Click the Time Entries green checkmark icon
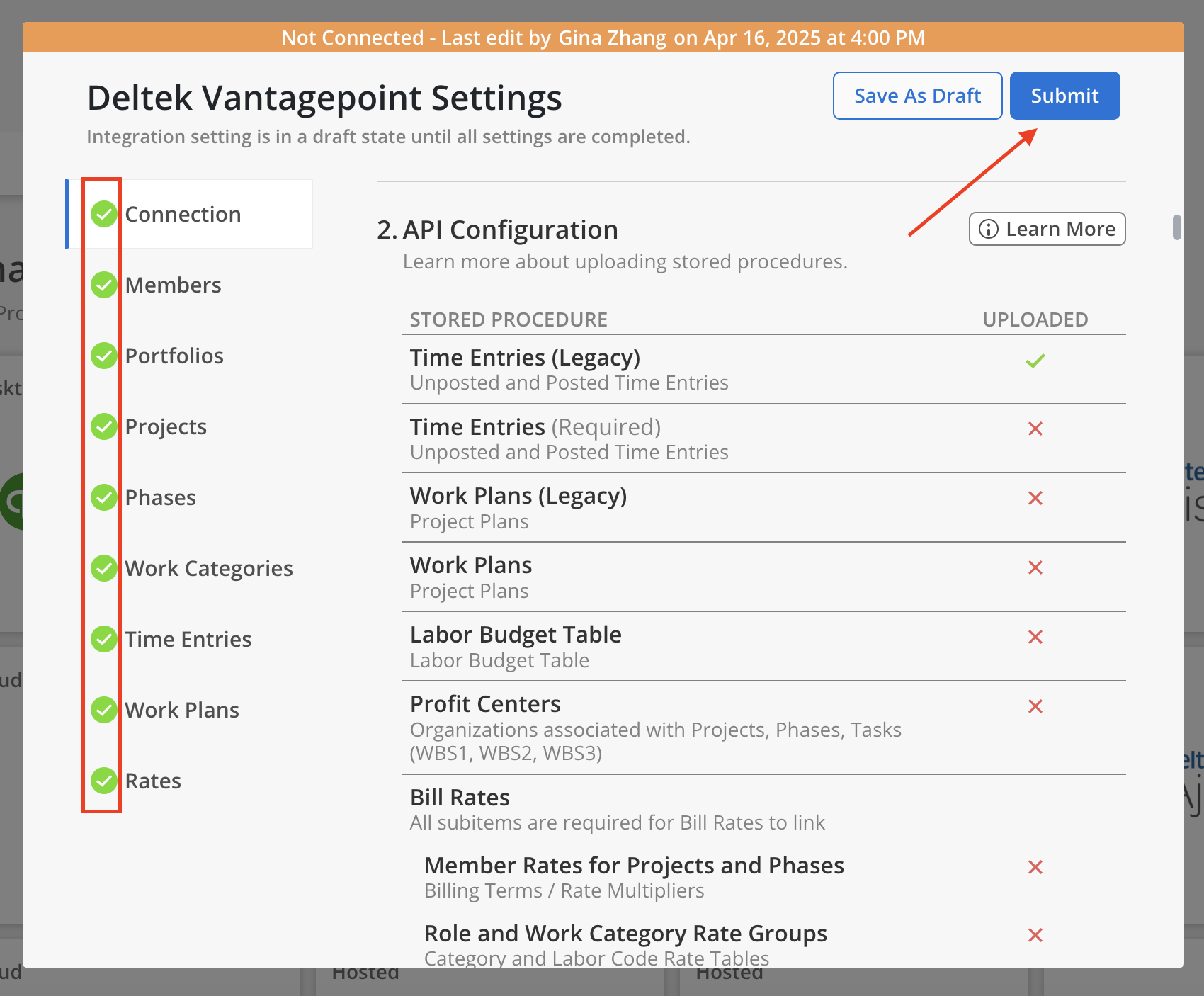 tap(104, 639)
